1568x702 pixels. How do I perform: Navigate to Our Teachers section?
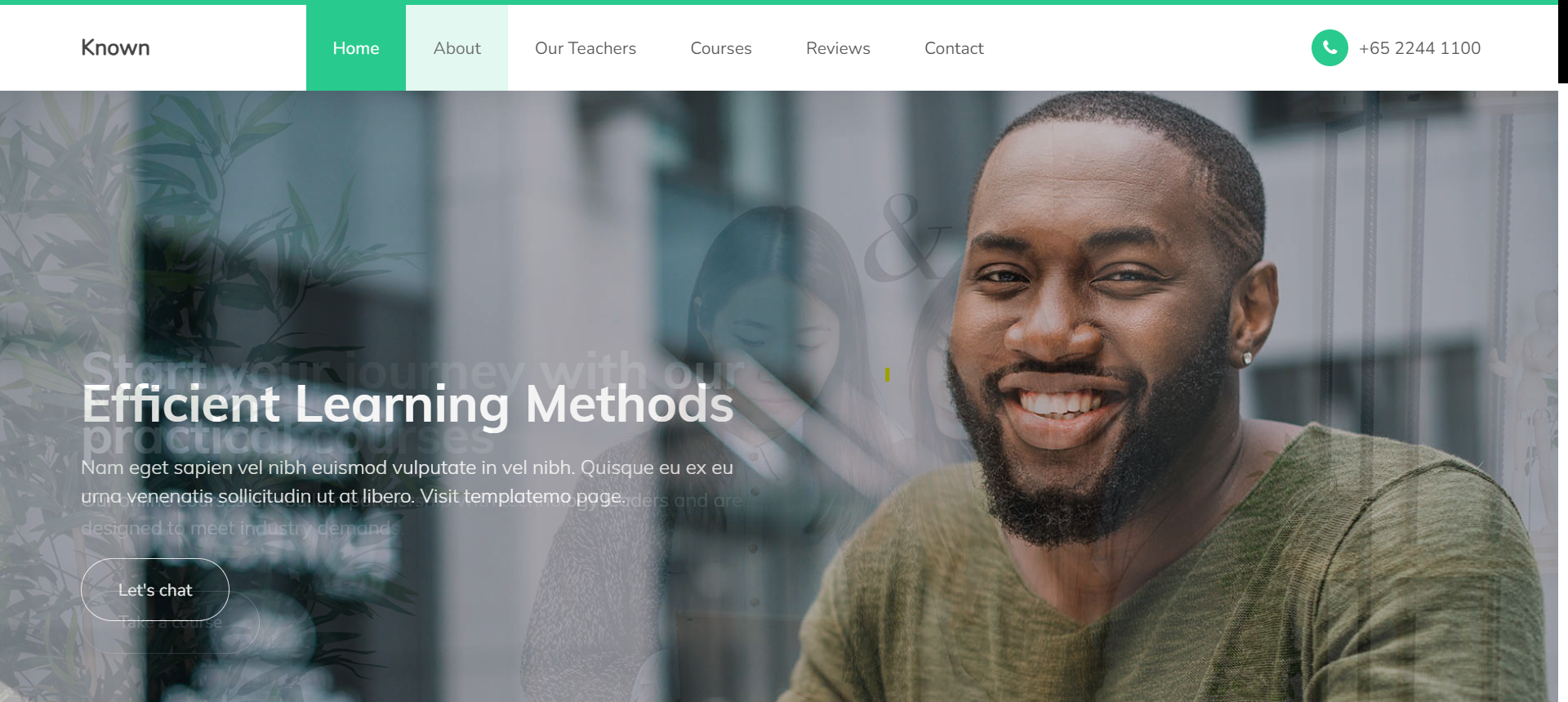[586, 48]
